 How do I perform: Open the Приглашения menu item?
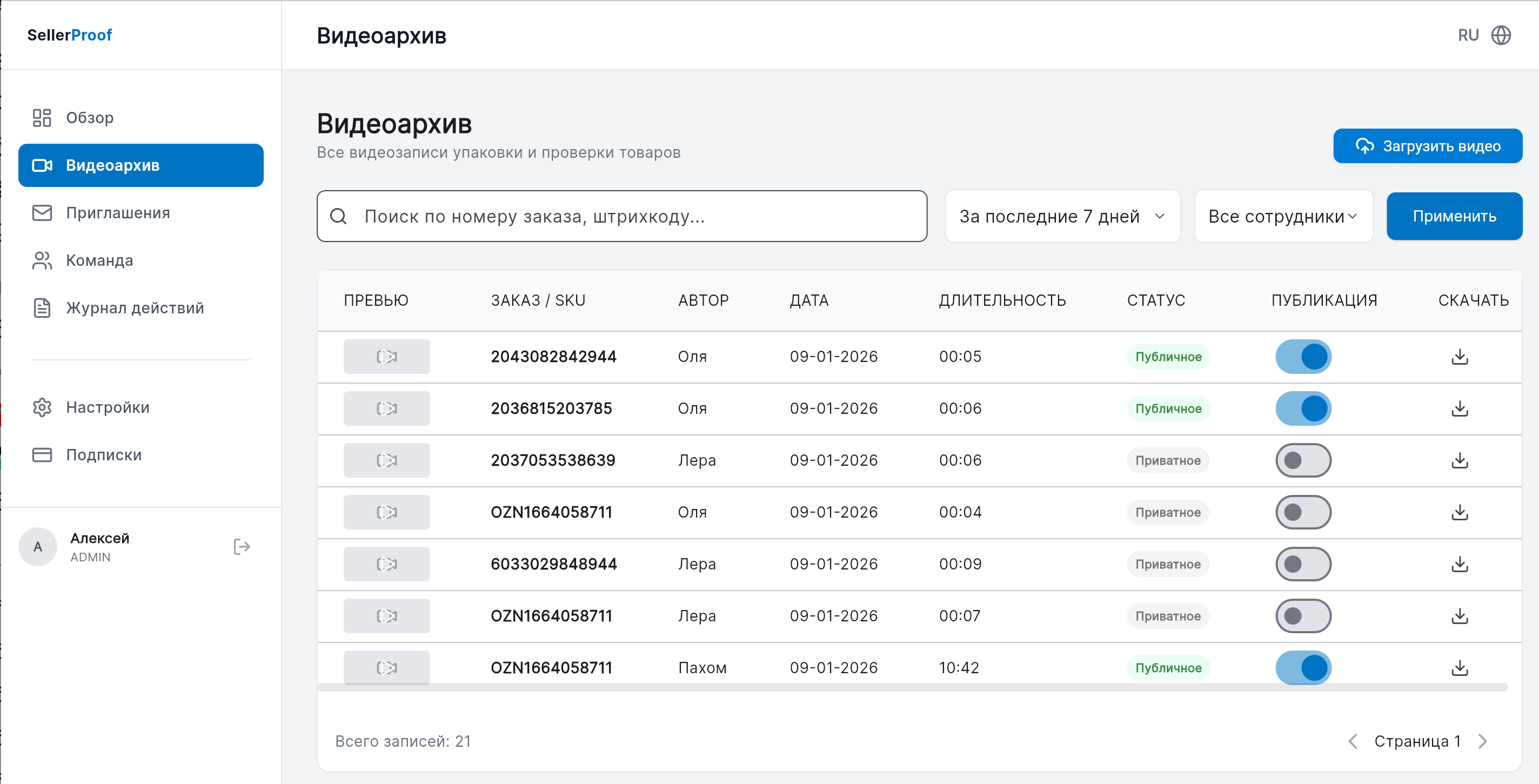pos(118,213)
